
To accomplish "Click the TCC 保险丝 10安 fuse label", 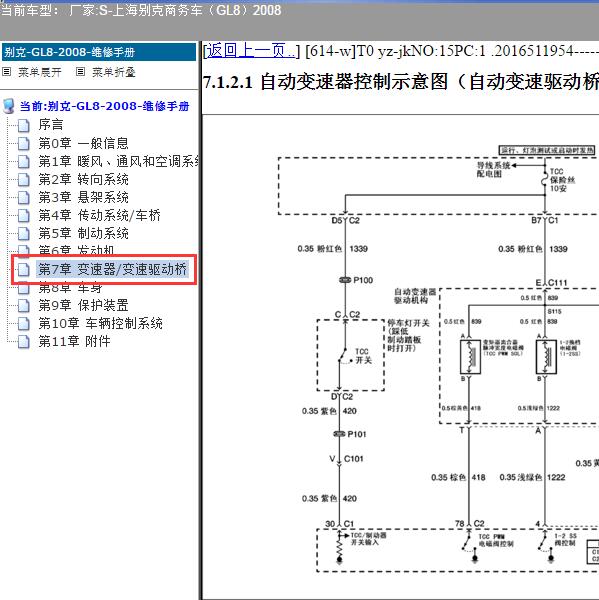I will click(x=562, y=180).
